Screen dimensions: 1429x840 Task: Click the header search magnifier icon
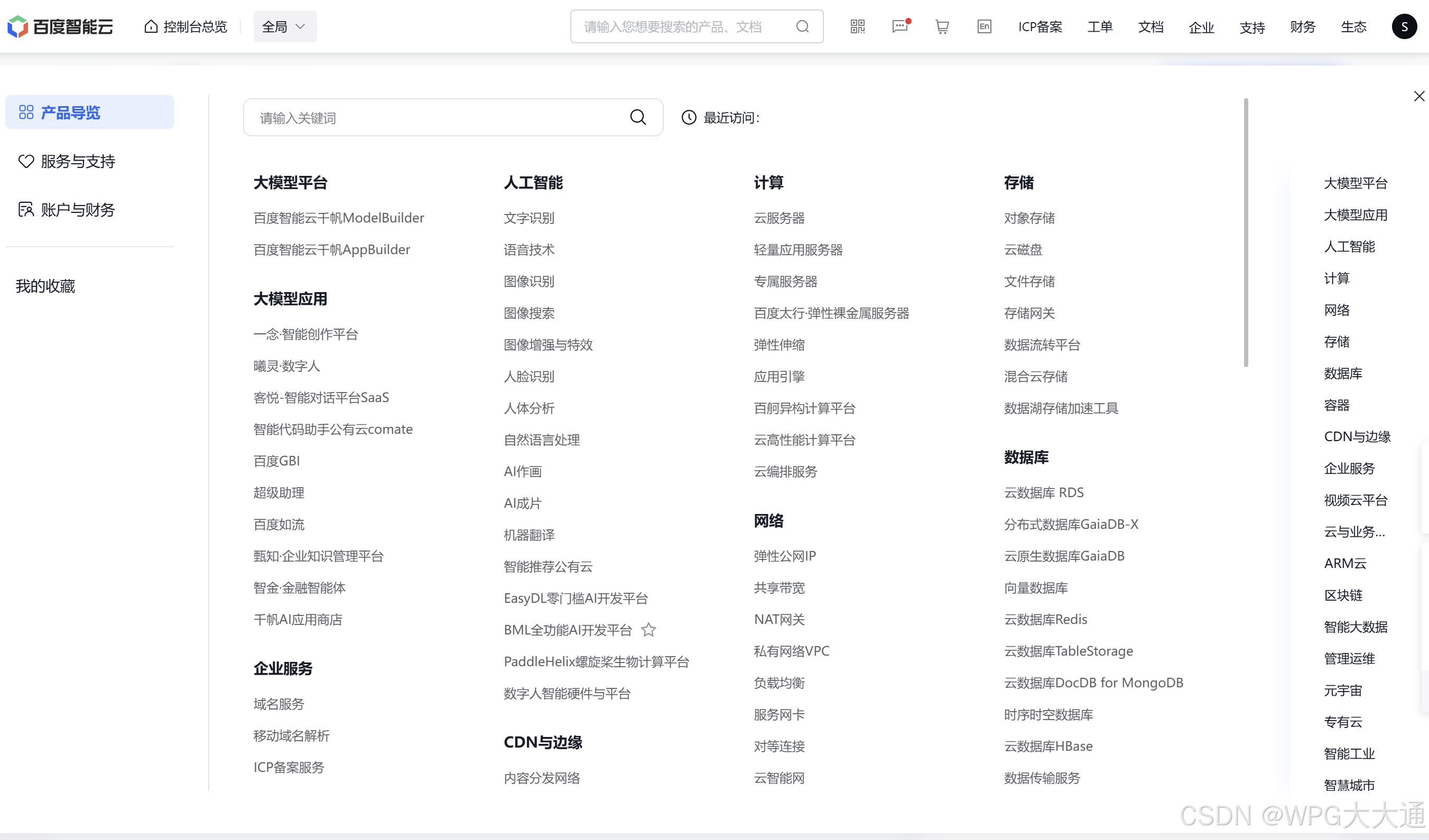click(x=802, y=26)
